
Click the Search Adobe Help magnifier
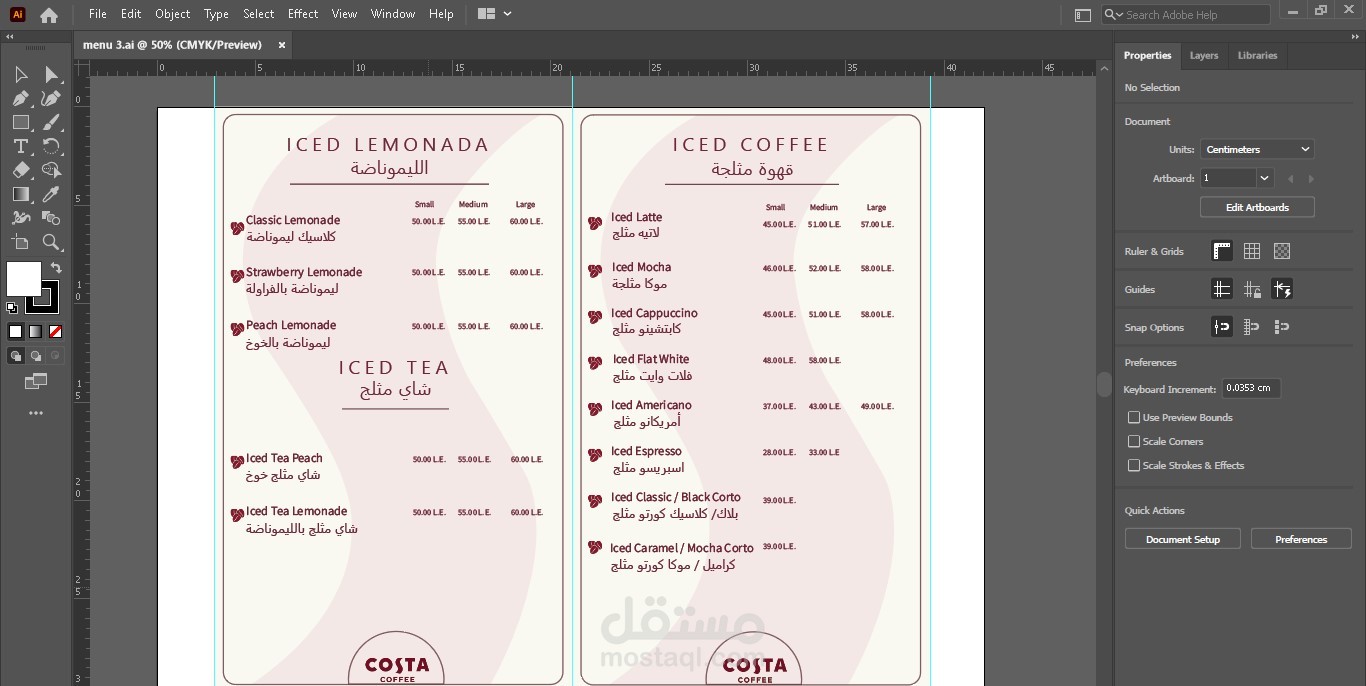[1113, 15]
